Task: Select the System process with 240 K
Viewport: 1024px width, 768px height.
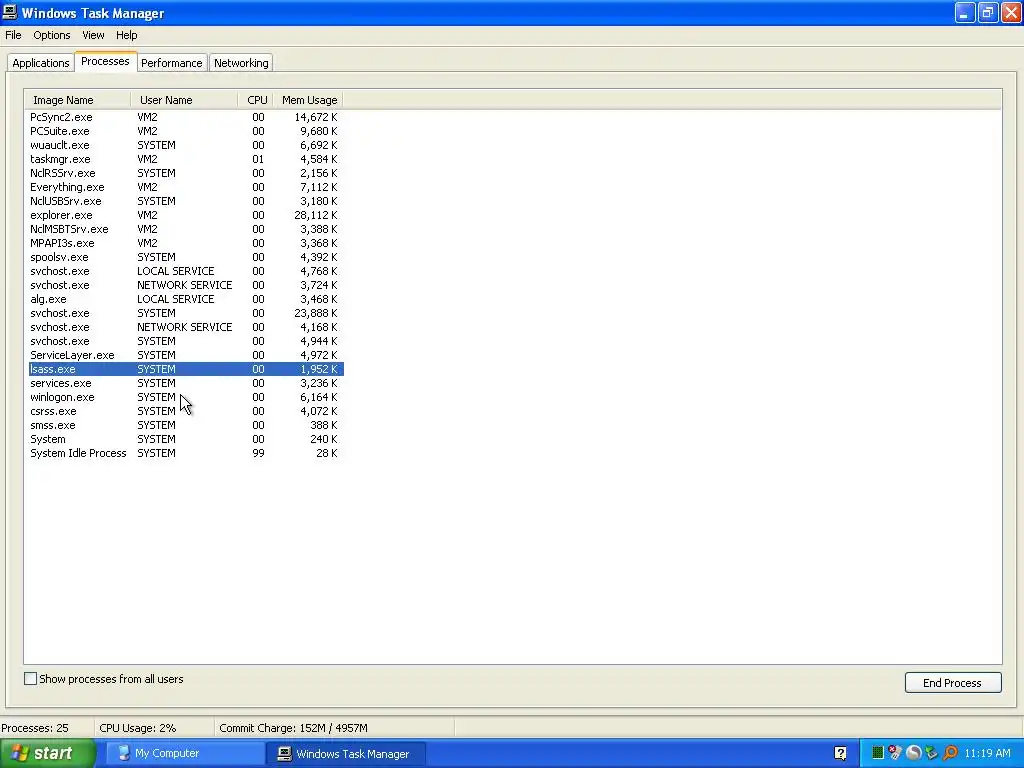Action: point(186,440)
